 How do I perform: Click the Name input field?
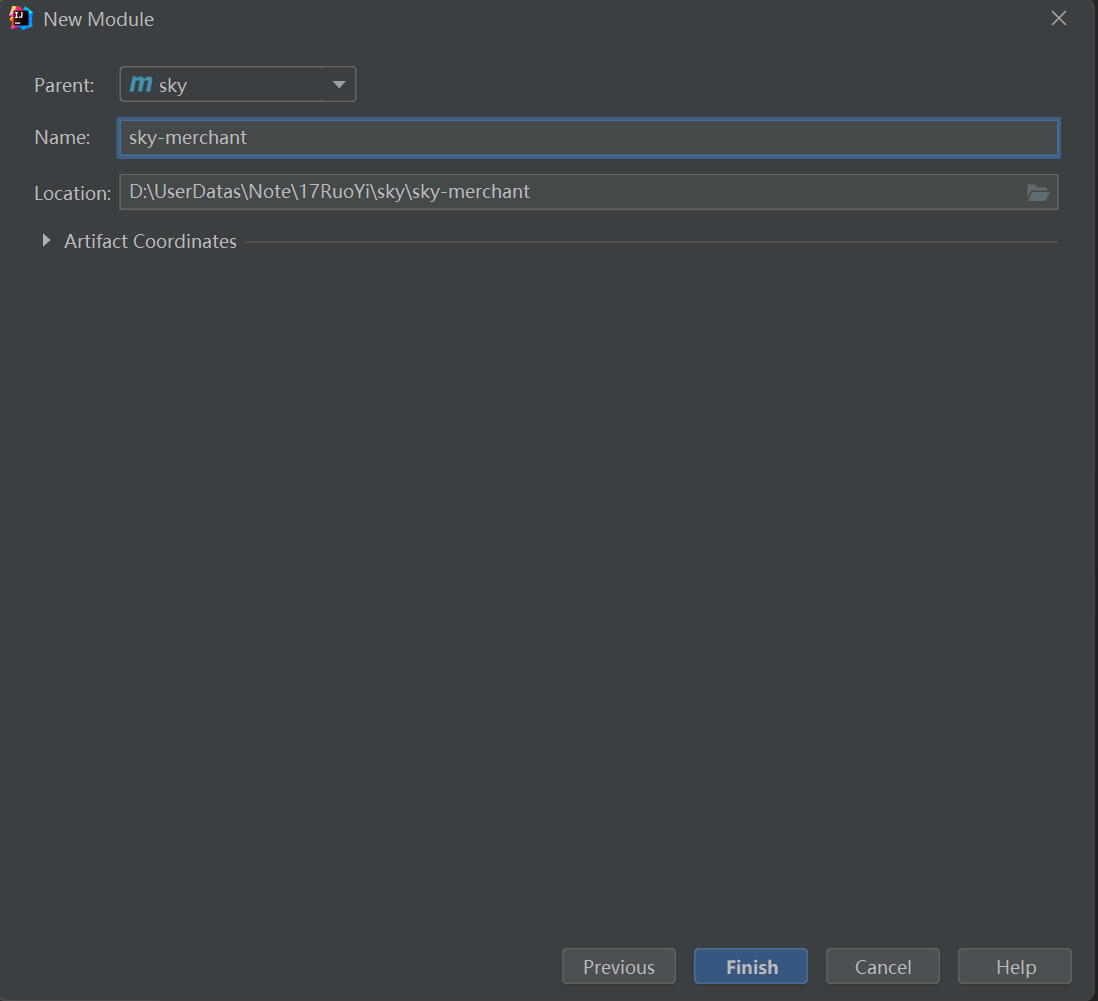(x=588, y=138)
